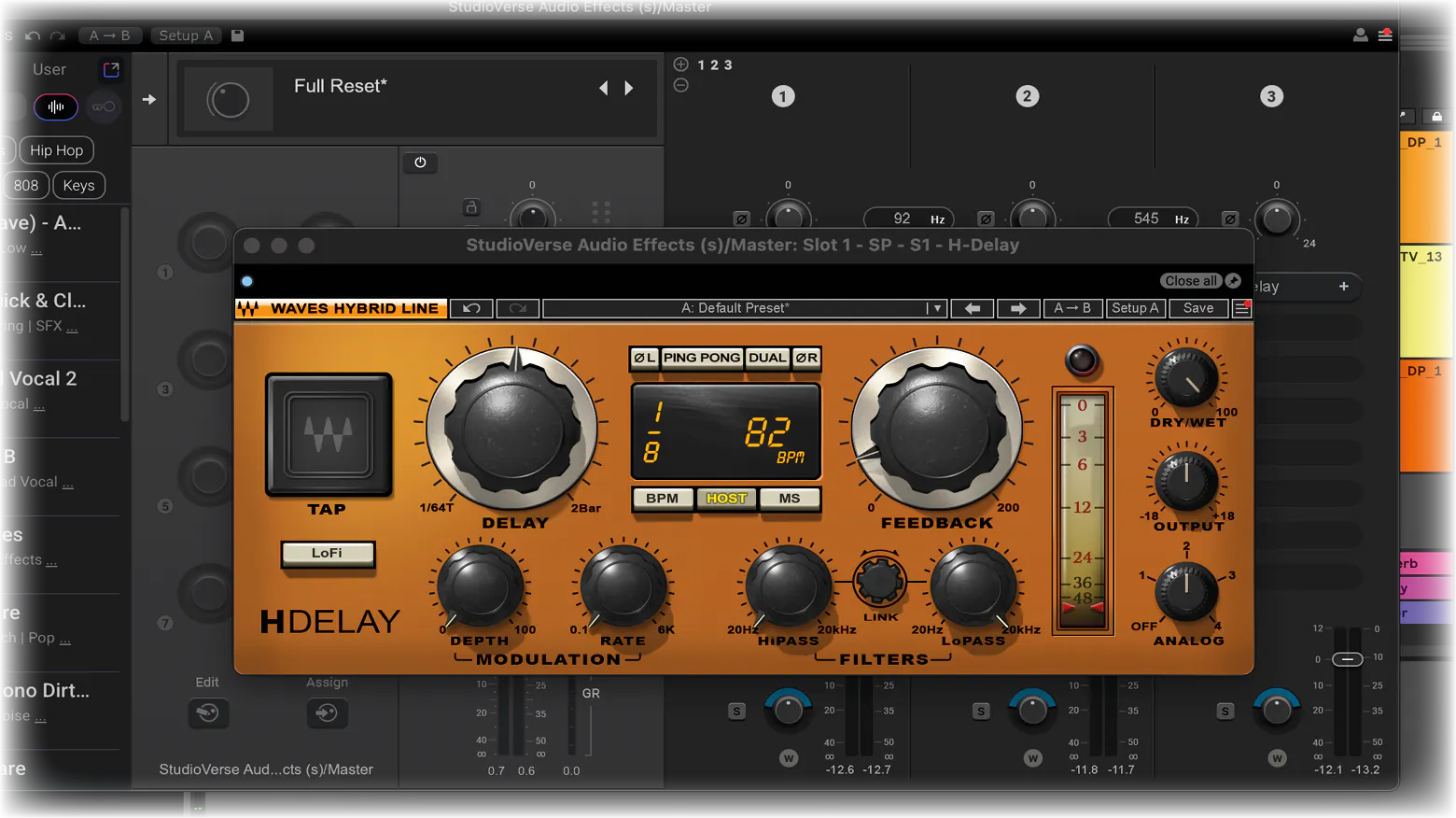The height and width of the screenshot is (818, 1456).
Task: Click the W button under chain 2
Action: tap(1032, 758)
